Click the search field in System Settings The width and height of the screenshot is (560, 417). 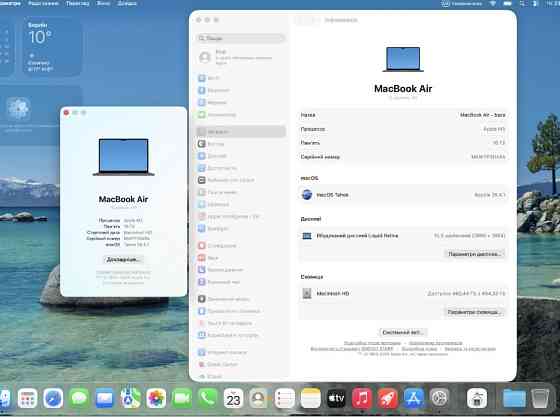(x=241, y=38)
